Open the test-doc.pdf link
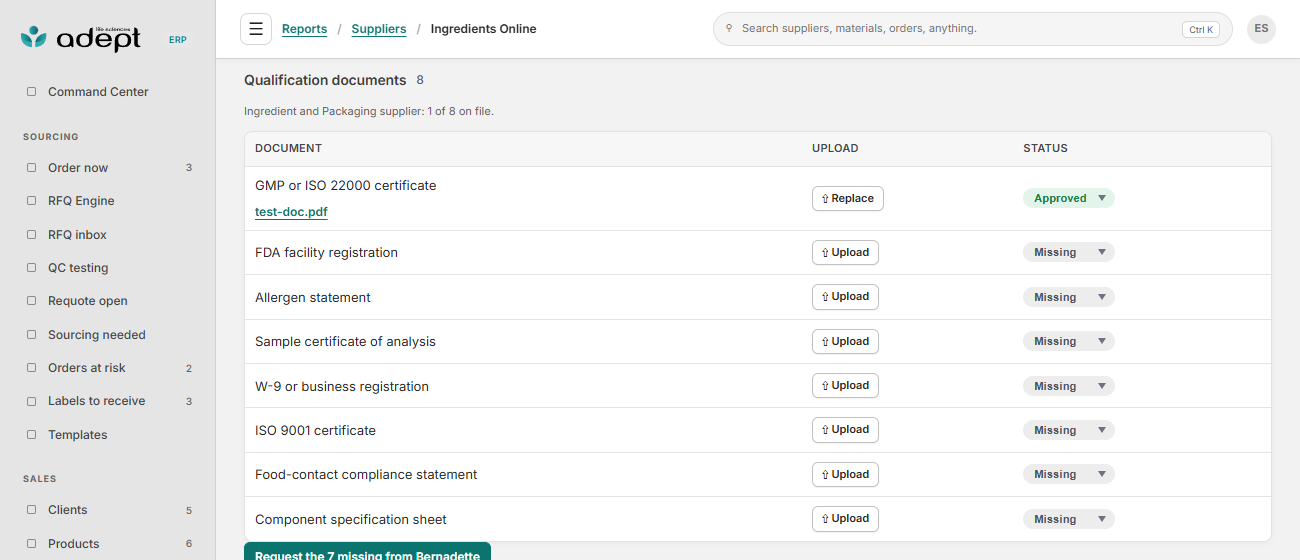 click(291, 212)
